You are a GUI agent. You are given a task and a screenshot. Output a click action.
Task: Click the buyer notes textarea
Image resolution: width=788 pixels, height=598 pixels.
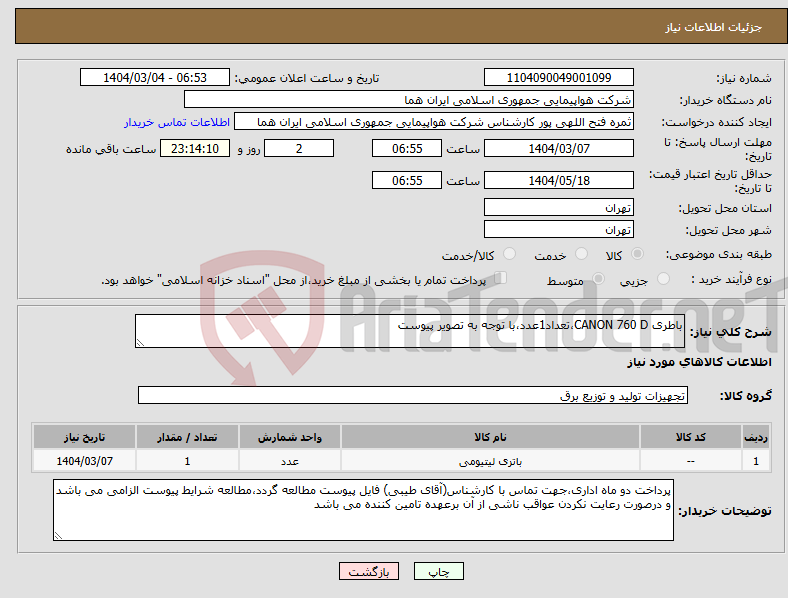pyautogui.click(x=363, y=510)
